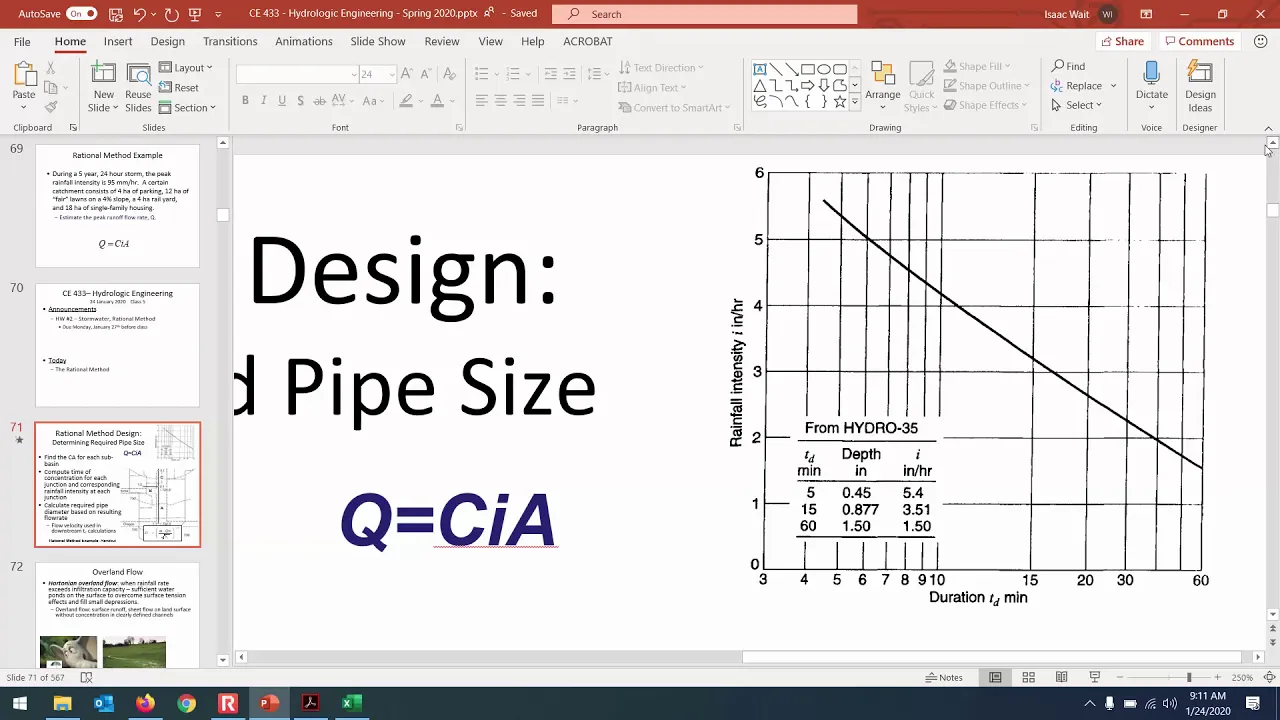Toggle Bold formatting
Image resolution: width=1280 pixels, height=720 pixels.
[x=245, y=100]
